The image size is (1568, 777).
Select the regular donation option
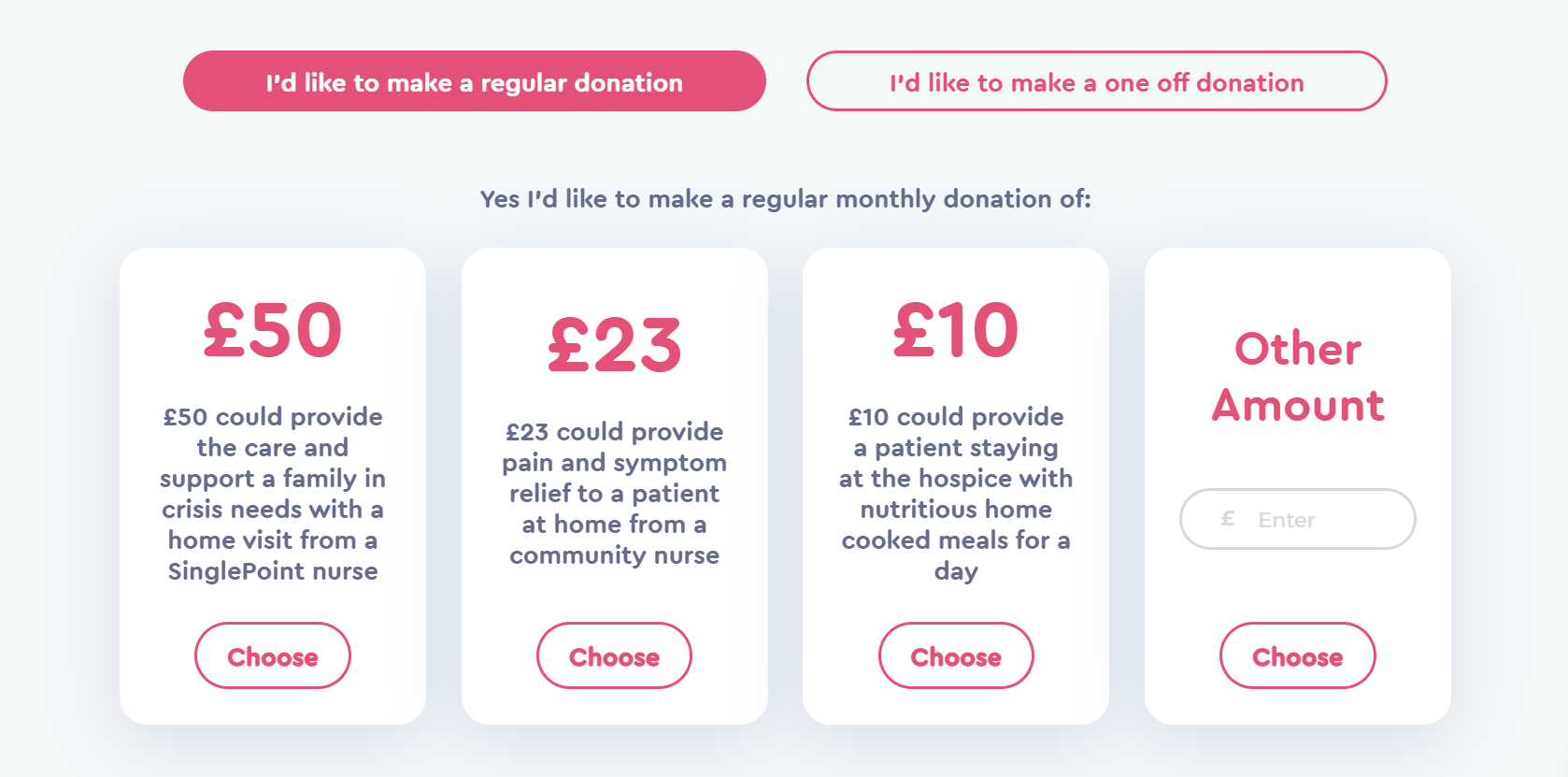pyautogui.click(x=474, y=81)
